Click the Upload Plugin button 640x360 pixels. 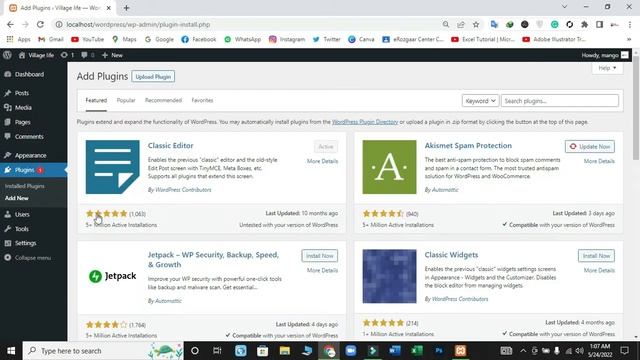pyautogui.click(x=153, y=77)
